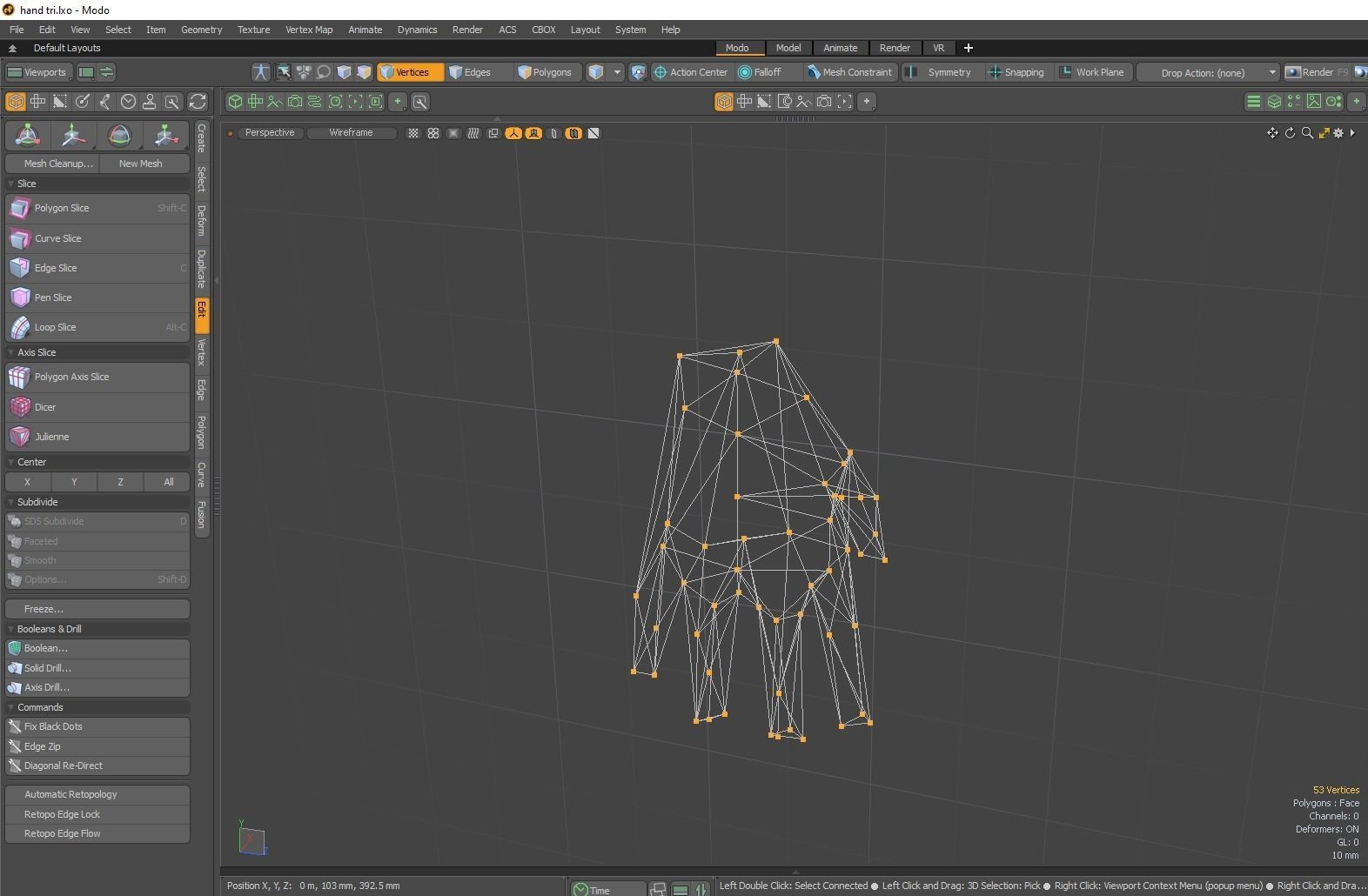Open the Wireframe shading dropdown
Screen dimensions: 1368x896
click(x=351, y=133)
